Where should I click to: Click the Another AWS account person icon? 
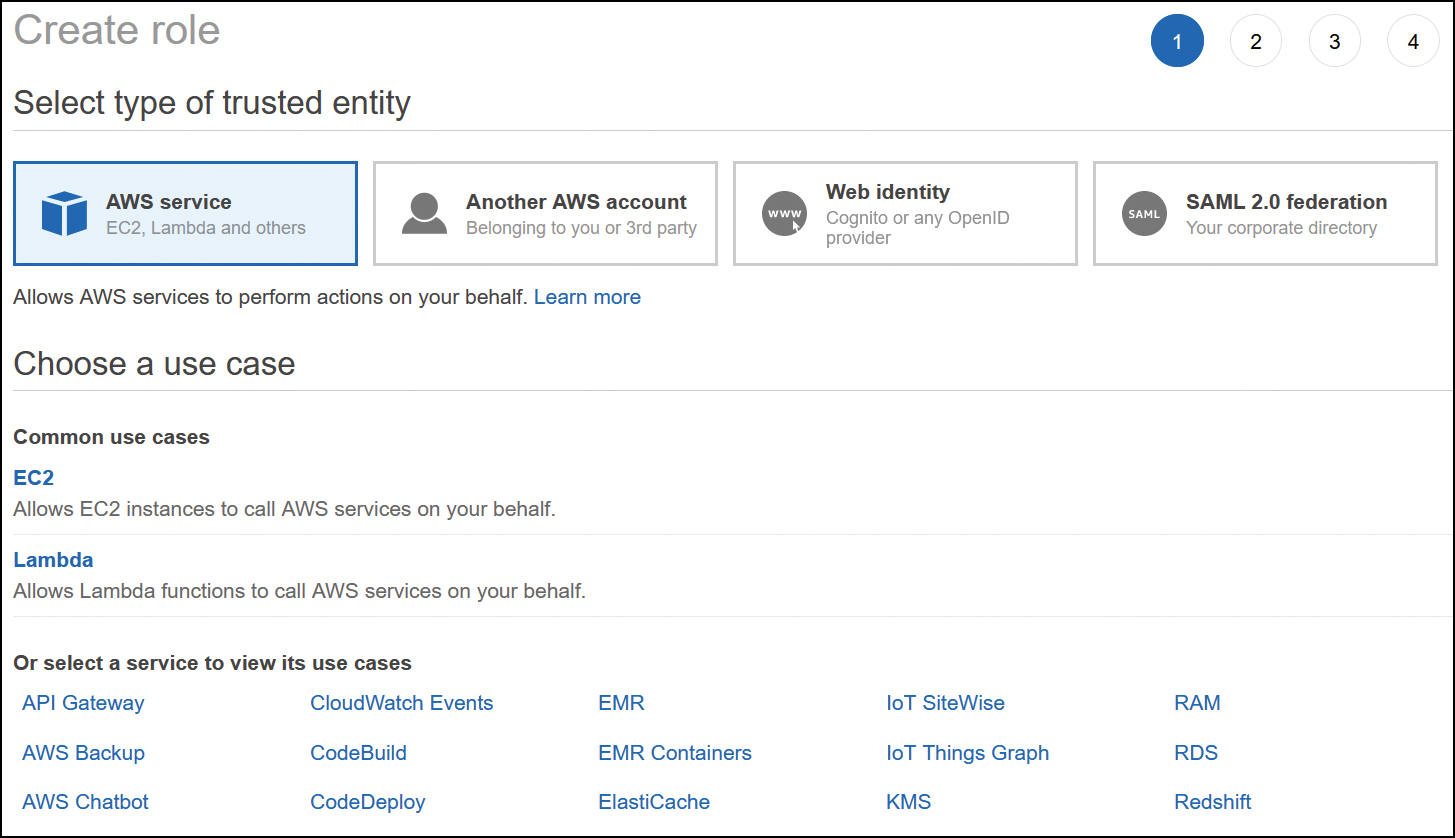click(x=424, y=214)
